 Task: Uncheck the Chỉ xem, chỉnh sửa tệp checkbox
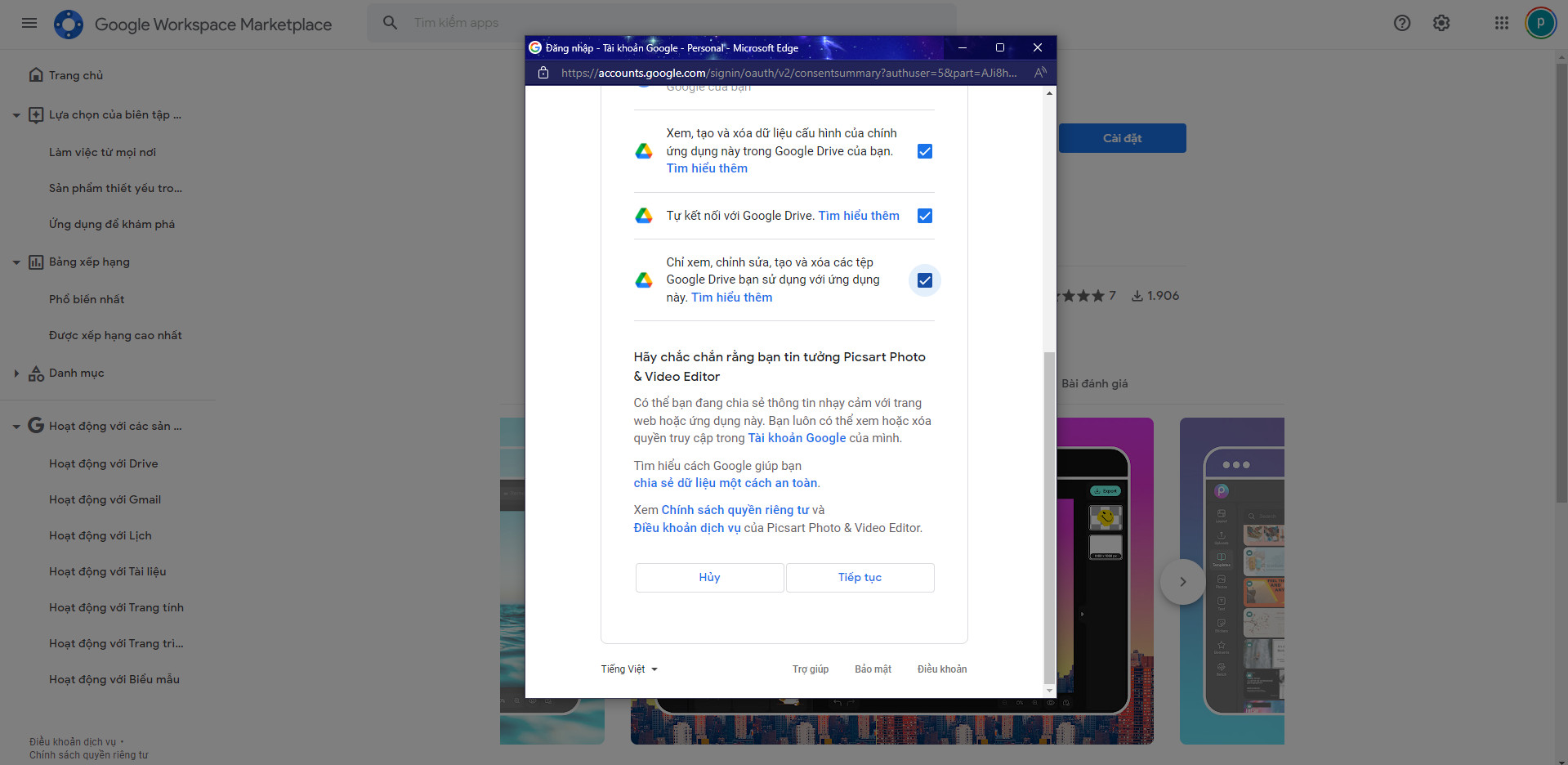click(925, 280)
